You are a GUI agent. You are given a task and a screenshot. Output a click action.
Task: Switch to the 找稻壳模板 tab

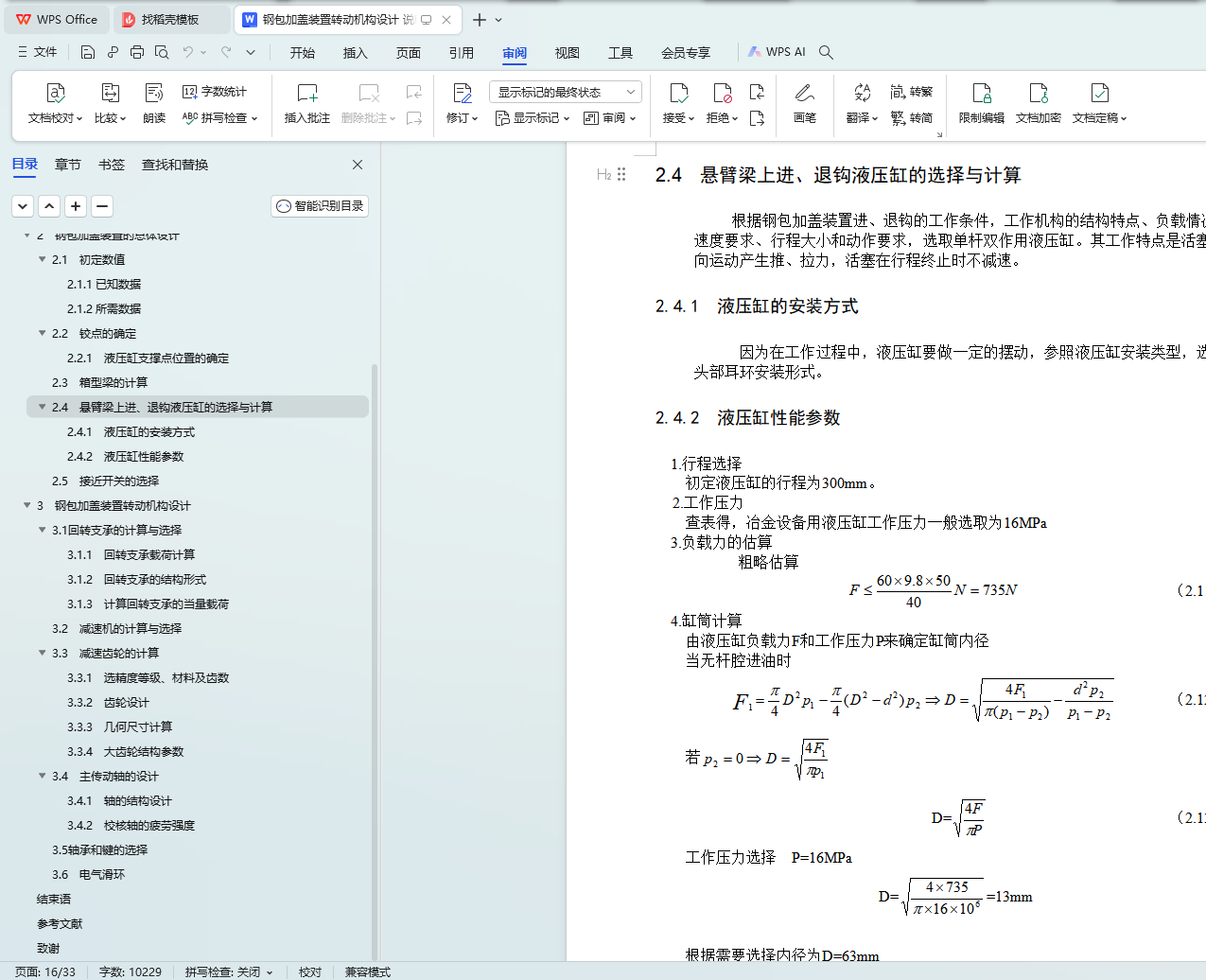pos(170,19)
